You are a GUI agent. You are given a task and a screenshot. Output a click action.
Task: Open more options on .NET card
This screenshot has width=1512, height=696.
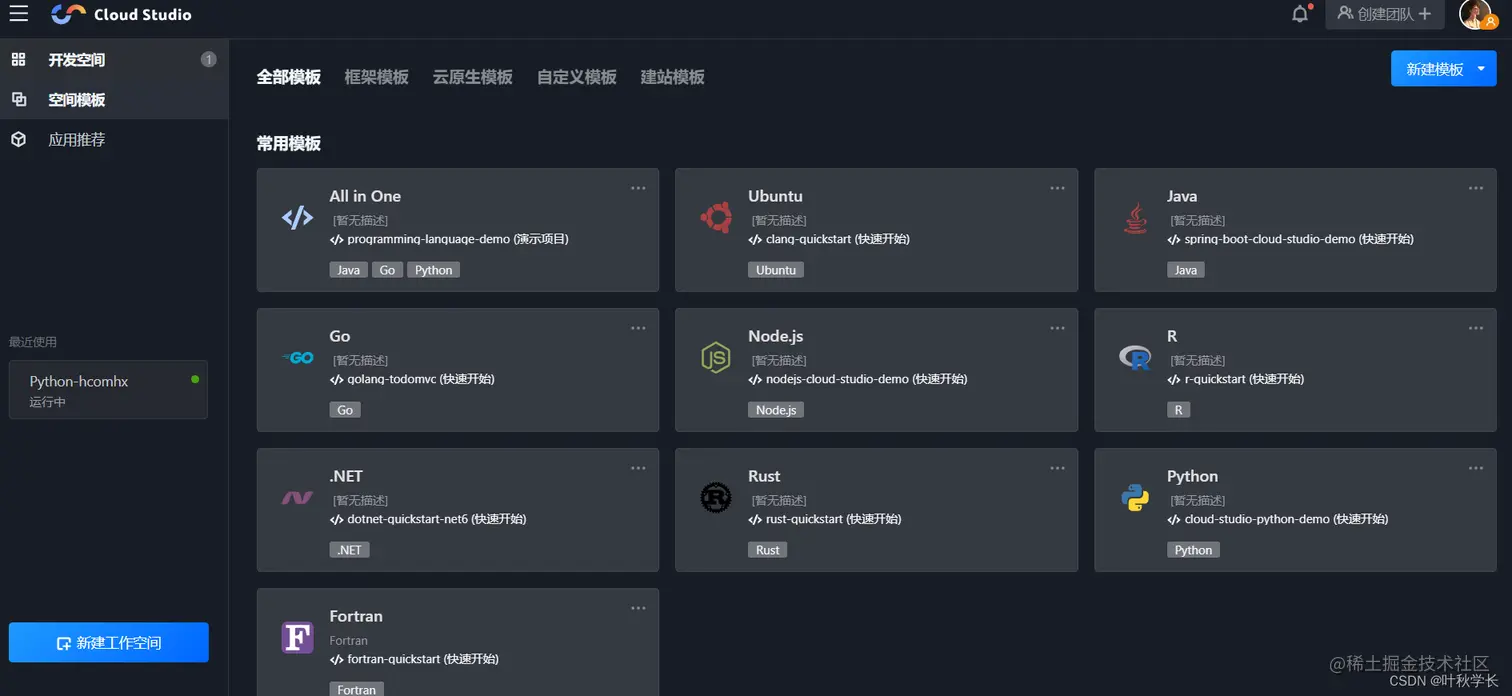pos(638,468)
